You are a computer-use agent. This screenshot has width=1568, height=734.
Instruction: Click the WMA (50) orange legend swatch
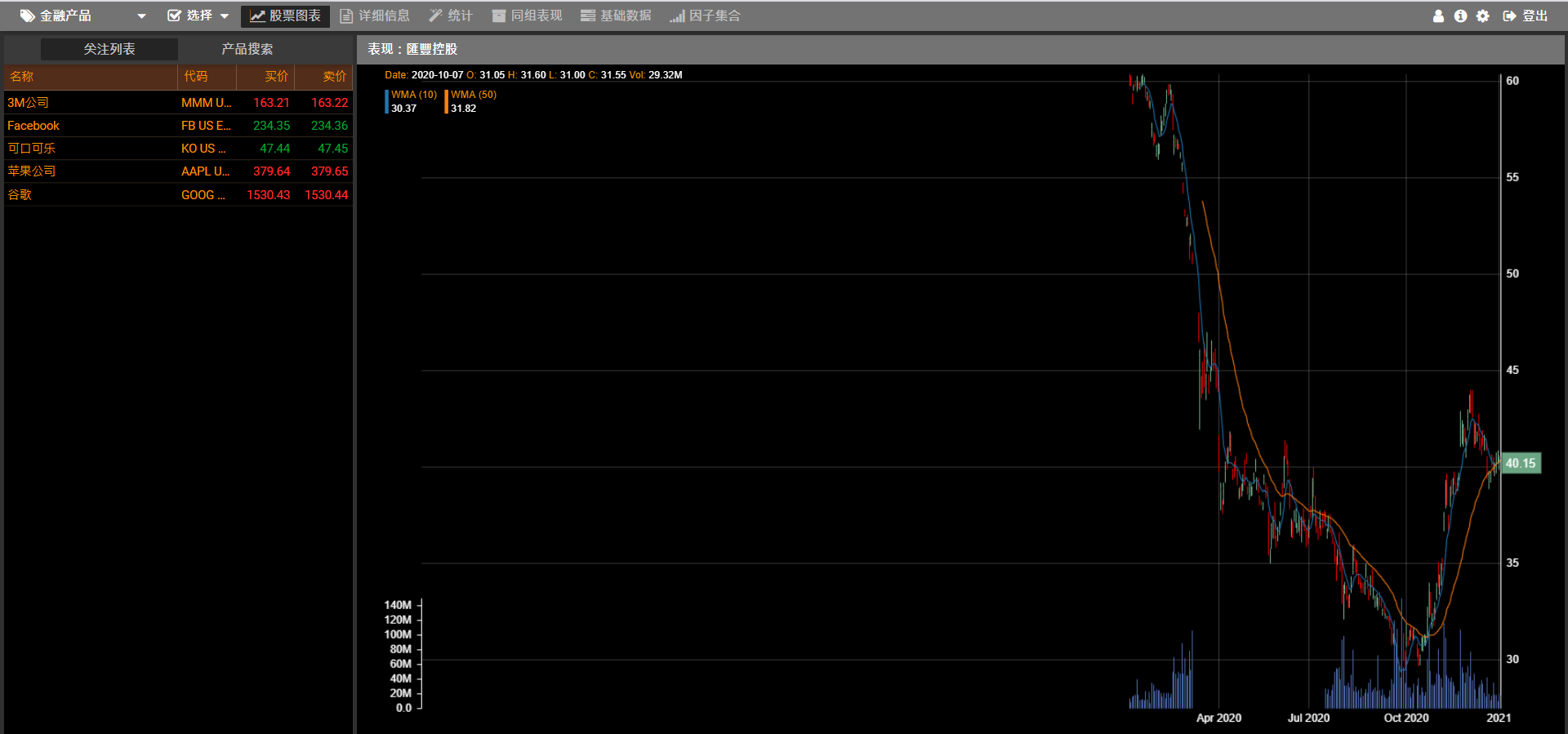click(446, 101)
